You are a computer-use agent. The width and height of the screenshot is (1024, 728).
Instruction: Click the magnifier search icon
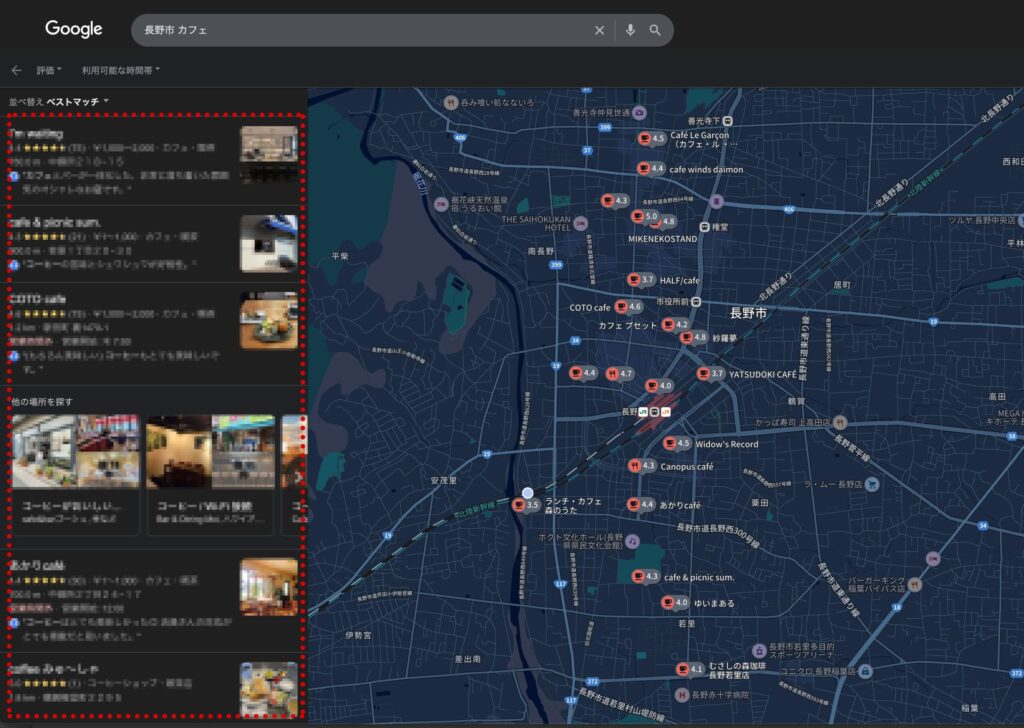coord(655,30)
